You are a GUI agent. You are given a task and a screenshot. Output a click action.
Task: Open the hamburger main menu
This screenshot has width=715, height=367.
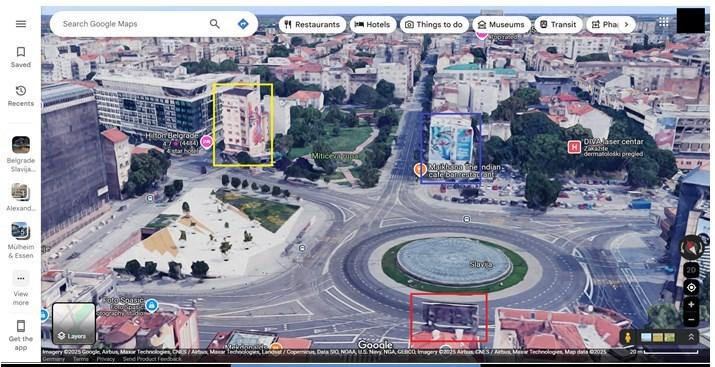(21, 24)
